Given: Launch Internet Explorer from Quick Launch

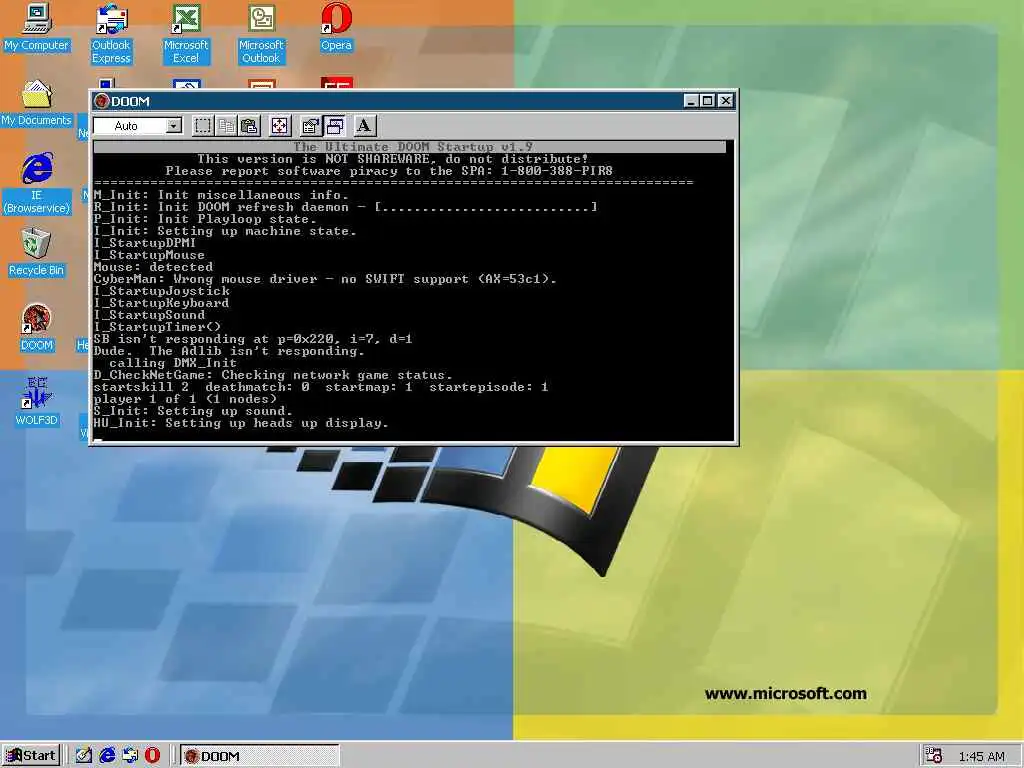Looking at the screenshot, I should [106, 756].
